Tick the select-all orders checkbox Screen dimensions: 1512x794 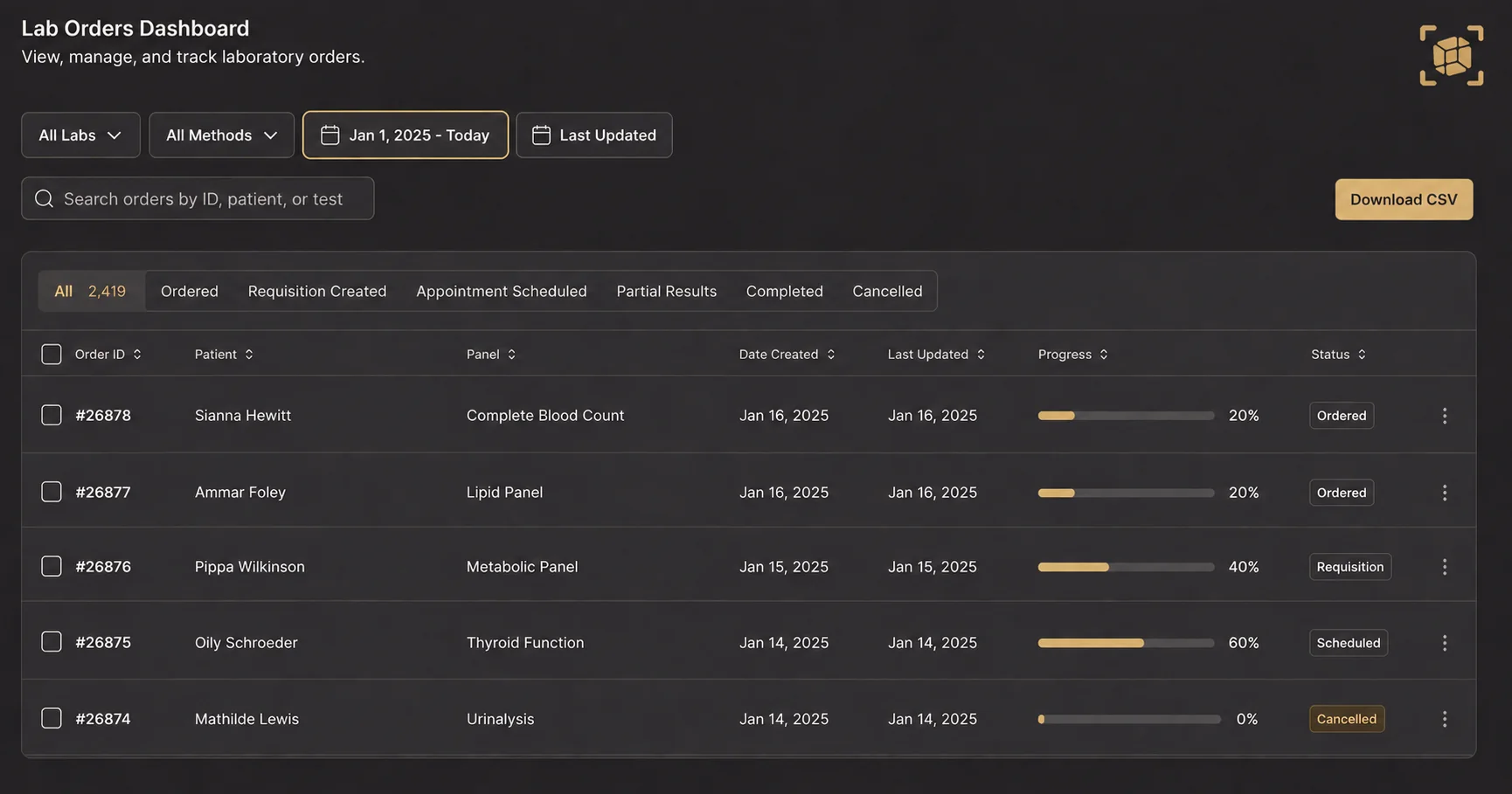click(52, 354)
